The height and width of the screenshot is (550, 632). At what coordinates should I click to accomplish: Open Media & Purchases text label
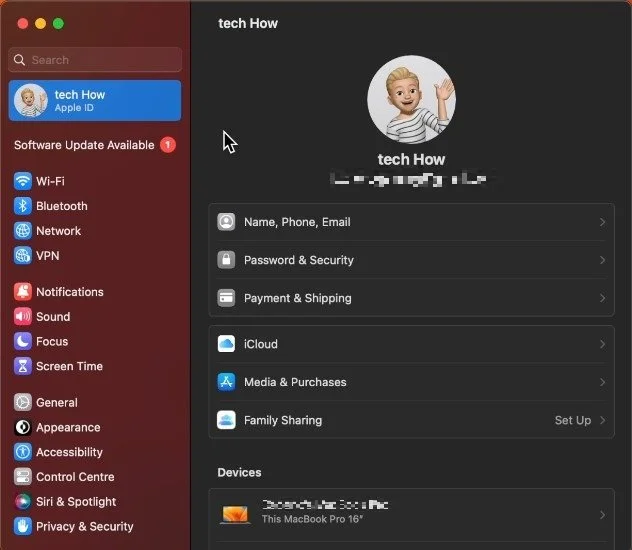(295, 382)
